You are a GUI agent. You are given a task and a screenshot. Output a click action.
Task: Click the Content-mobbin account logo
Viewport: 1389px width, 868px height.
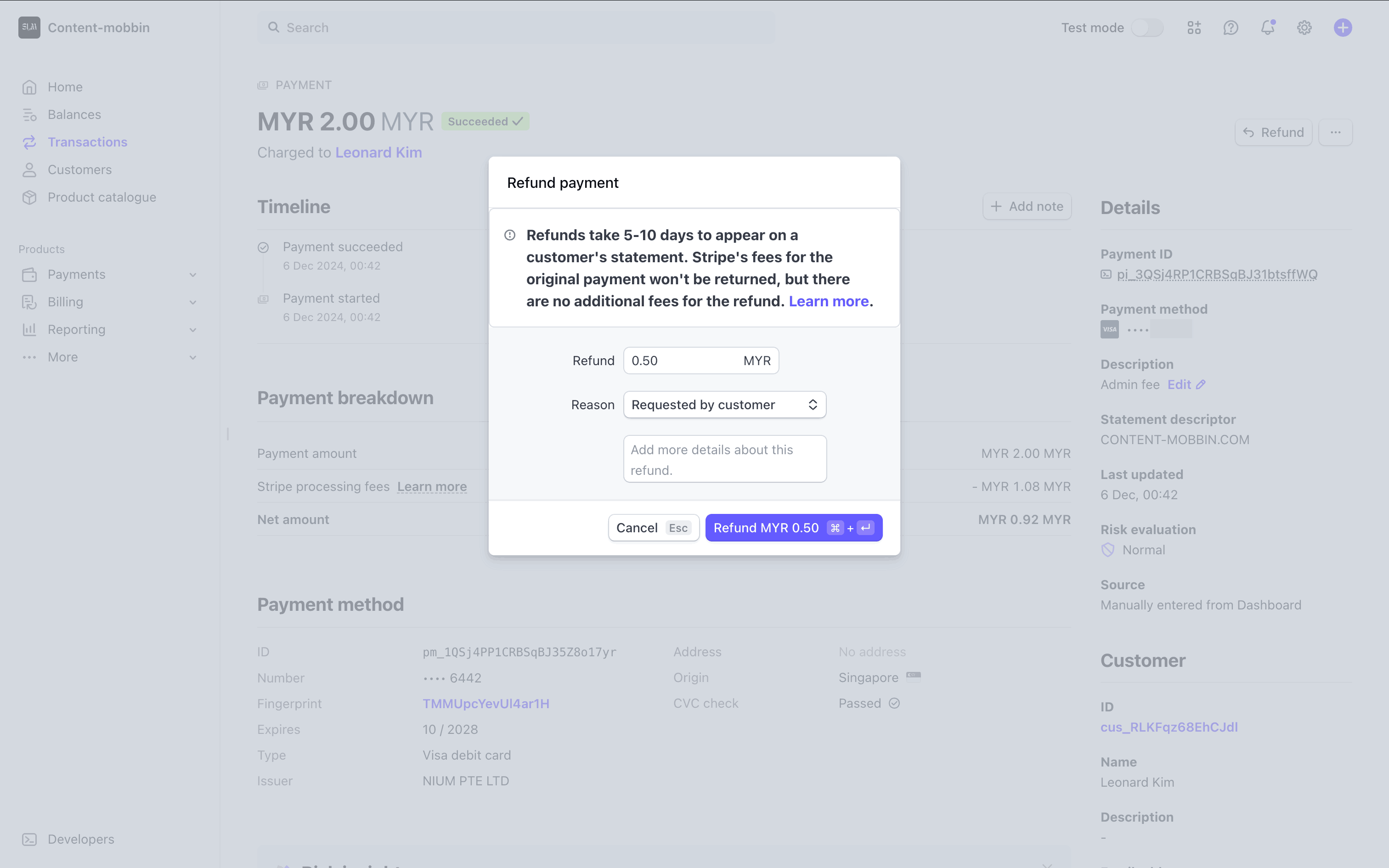[29, 28]
